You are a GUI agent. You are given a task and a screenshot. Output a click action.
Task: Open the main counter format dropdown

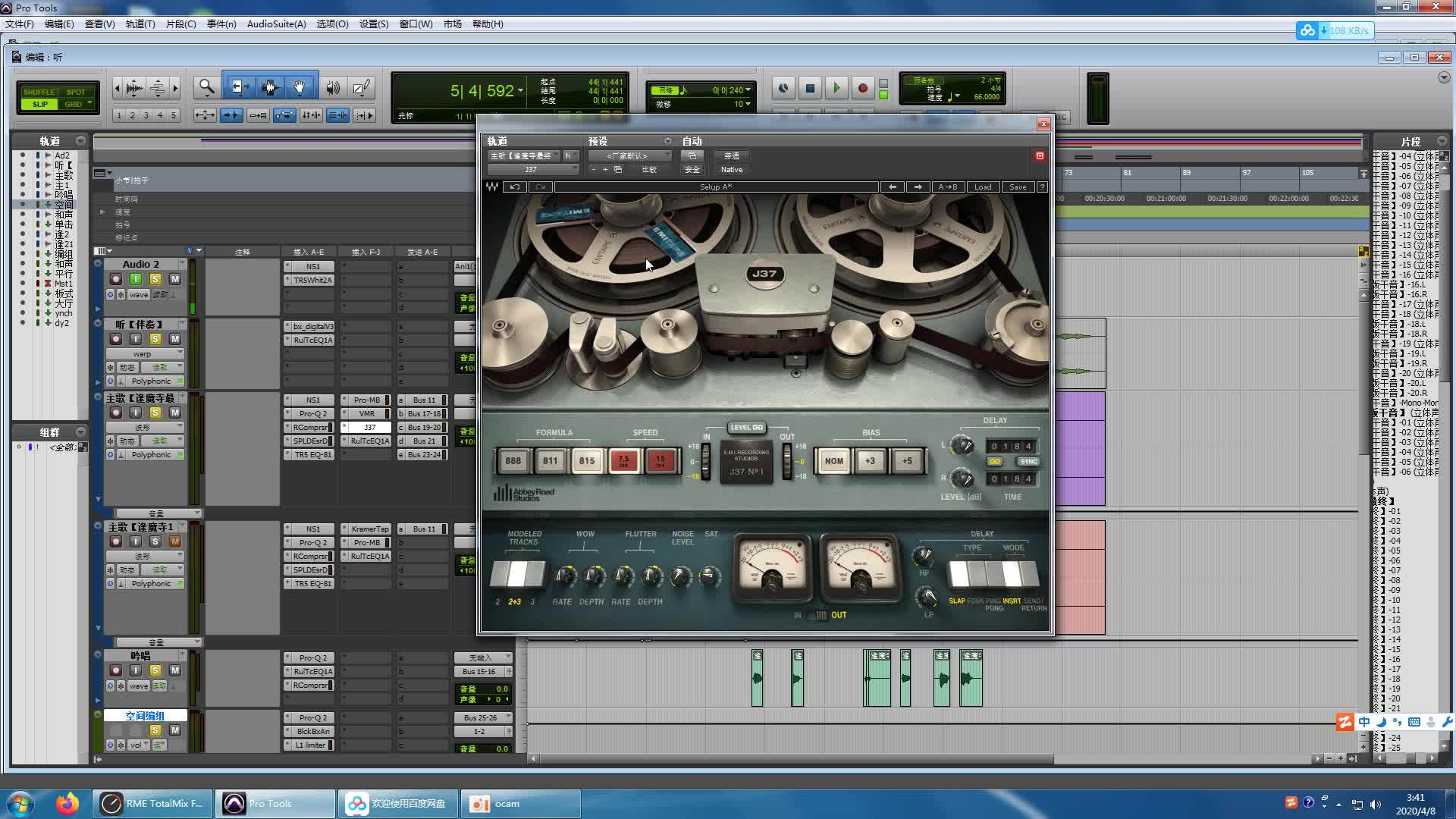(x=520, y=91)
